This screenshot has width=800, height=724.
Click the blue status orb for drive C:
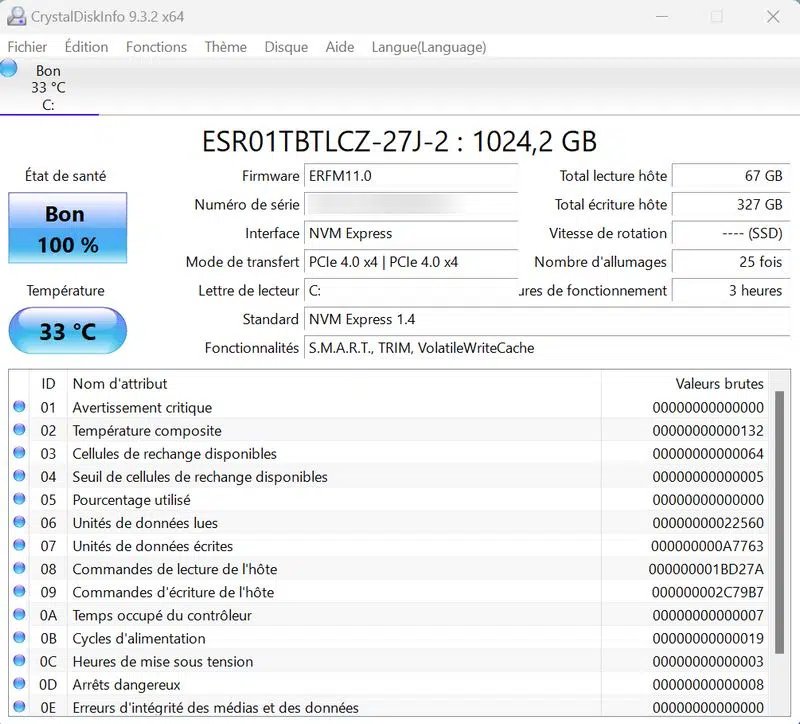(9, 68)
